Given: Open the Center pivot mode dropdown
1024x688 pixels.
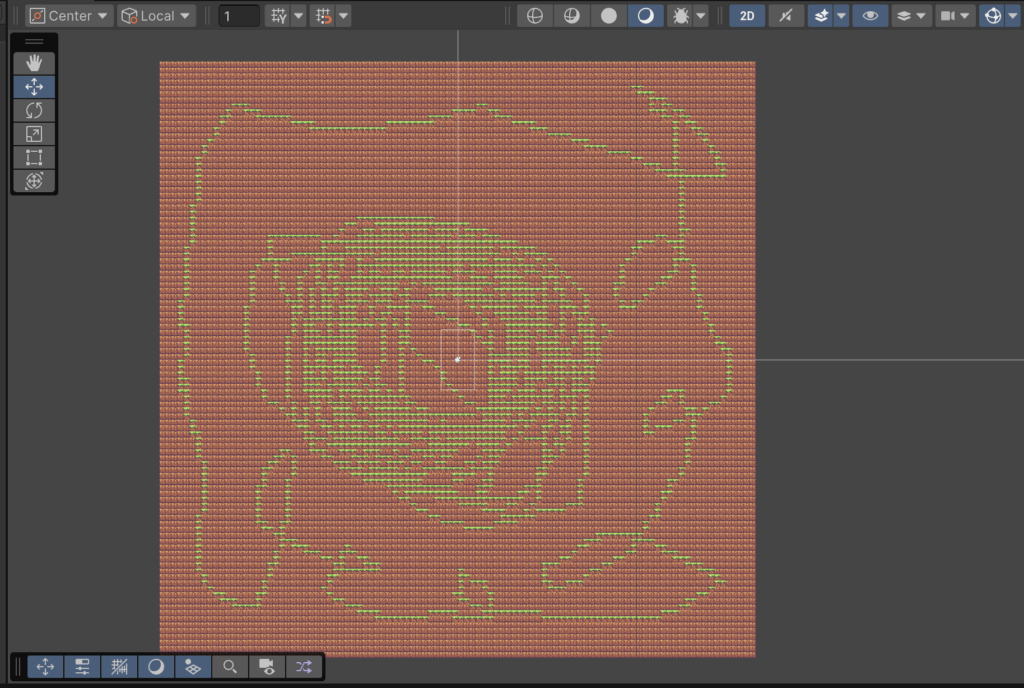Looking at the screenshot, I should click(68, 16).
